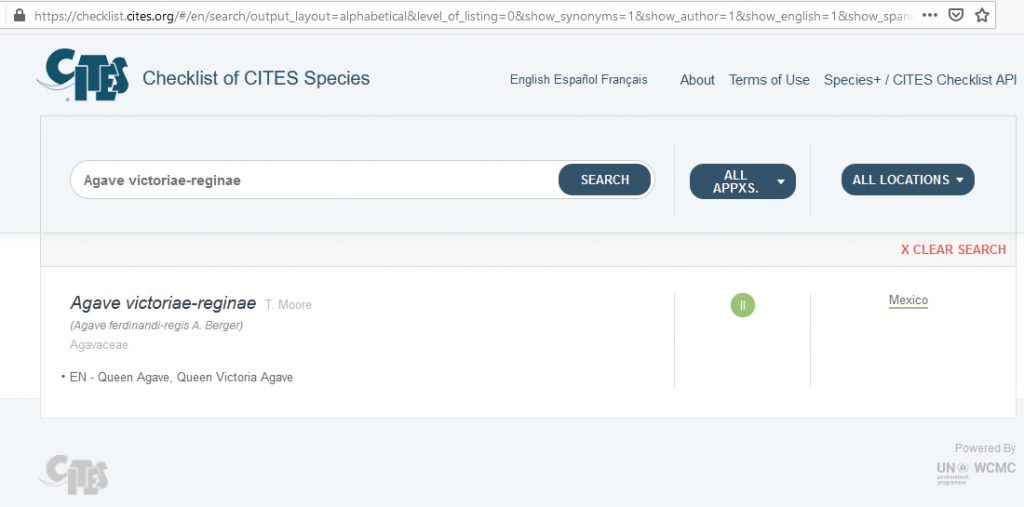This screenshot has height=507, width=1024.
Task: Click the Pocket save icon in the address bar
Action: tap(956, 14)
